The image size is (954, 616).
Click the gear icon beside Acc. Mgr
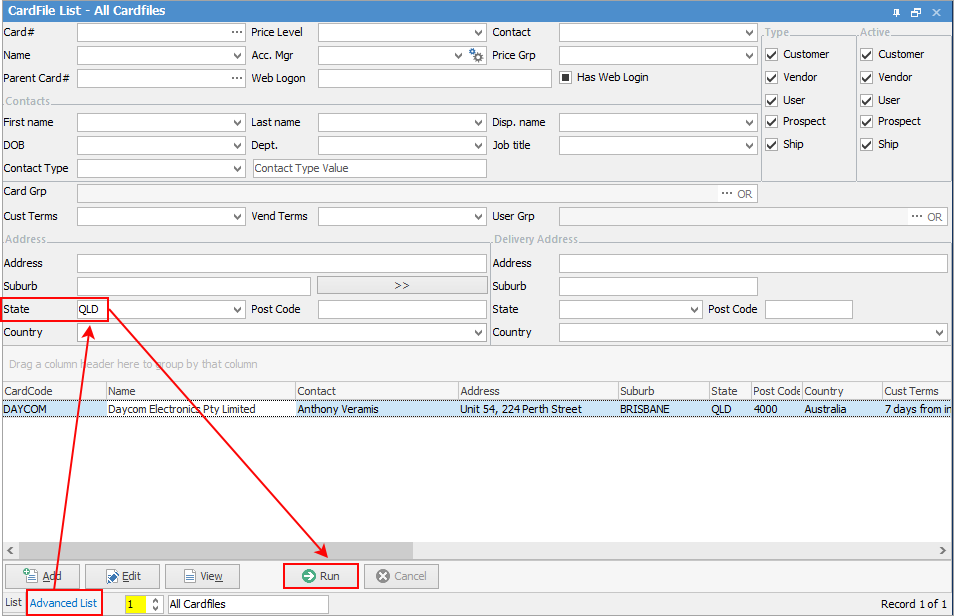477,56
